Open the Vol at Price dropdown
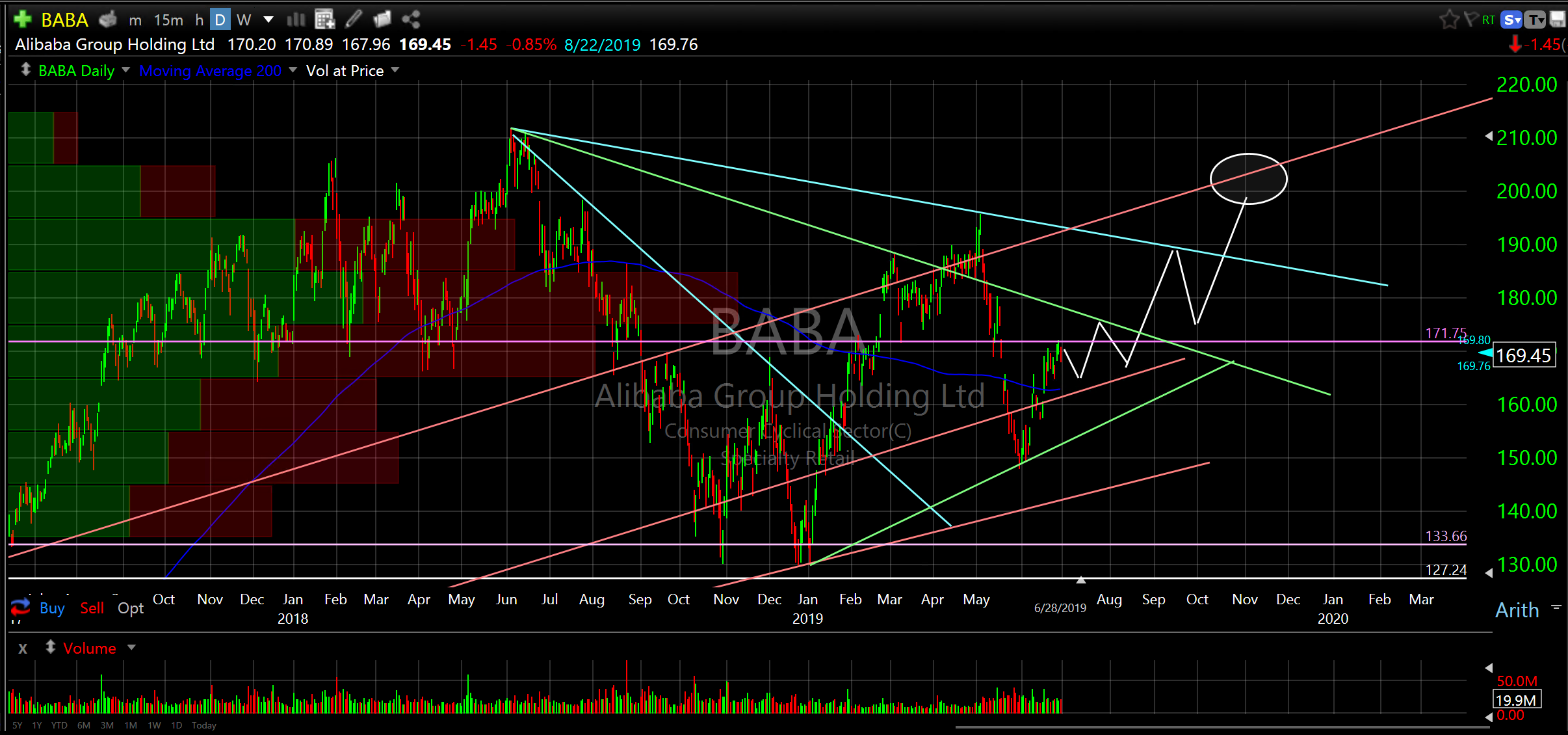The height and width of the screenshot is (735, 1568). (395, 70)
